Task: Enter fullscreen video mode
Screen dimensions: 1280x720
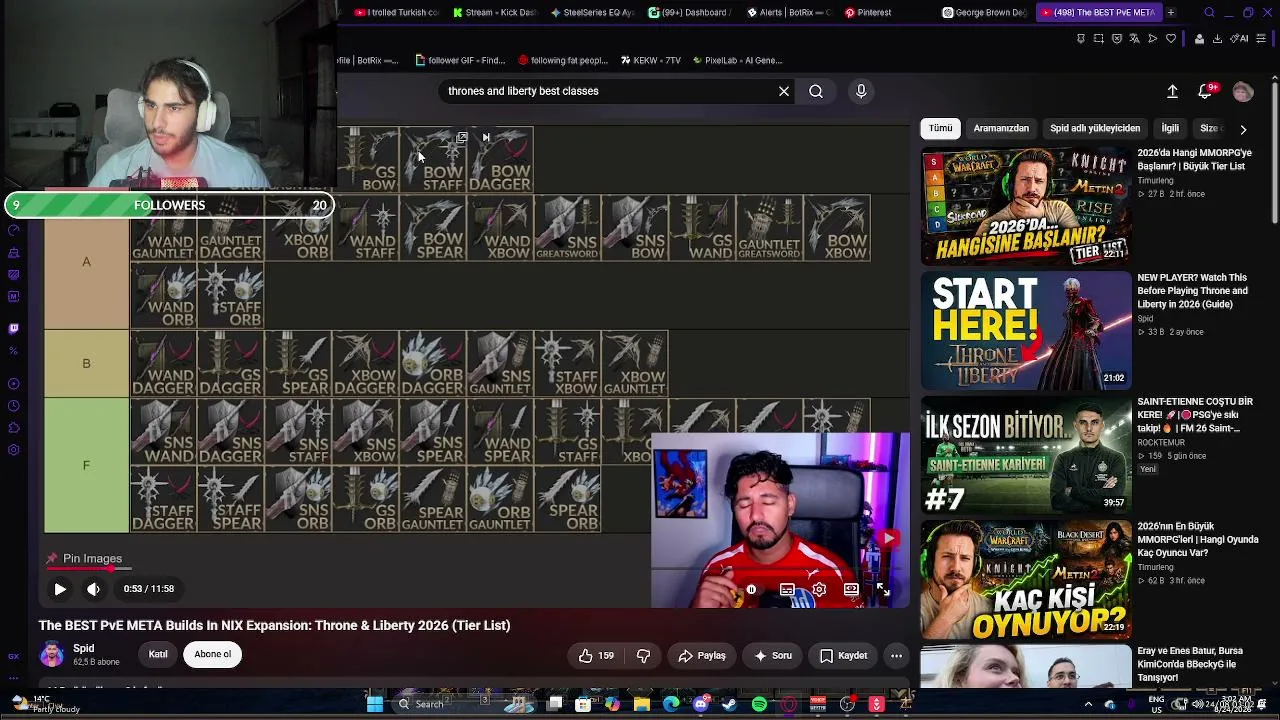Action: tap(883, 589)
